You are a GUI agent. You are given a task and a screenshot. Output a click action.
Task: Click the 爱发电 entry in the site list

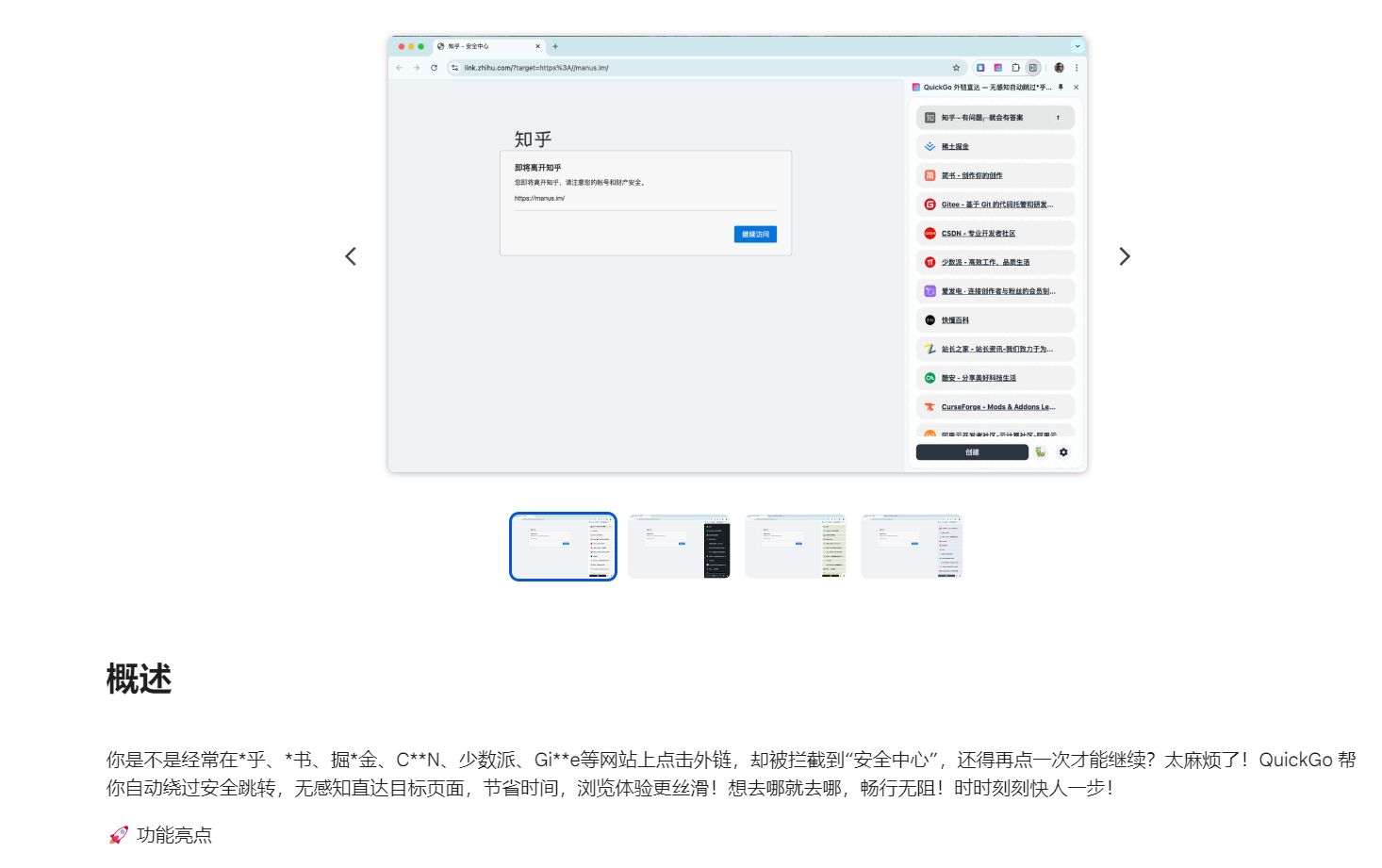[x=995, y=291]
